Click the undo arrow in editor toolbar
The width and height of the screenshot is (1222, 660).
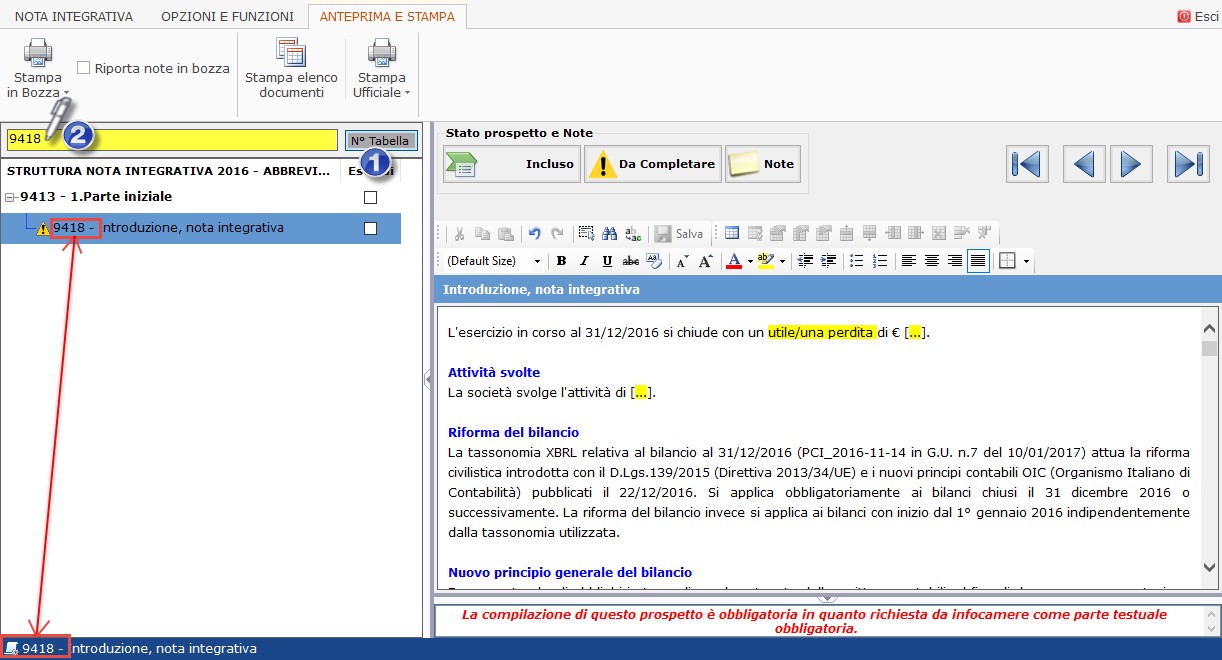pyautogui.click(x=535, y=233)
